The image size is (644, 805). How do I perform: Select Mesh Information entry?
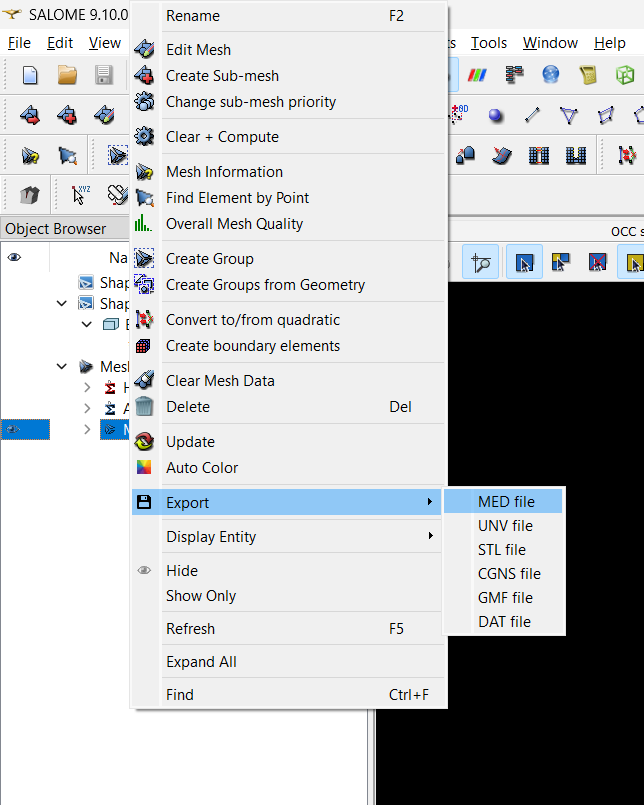coord(288,171)
